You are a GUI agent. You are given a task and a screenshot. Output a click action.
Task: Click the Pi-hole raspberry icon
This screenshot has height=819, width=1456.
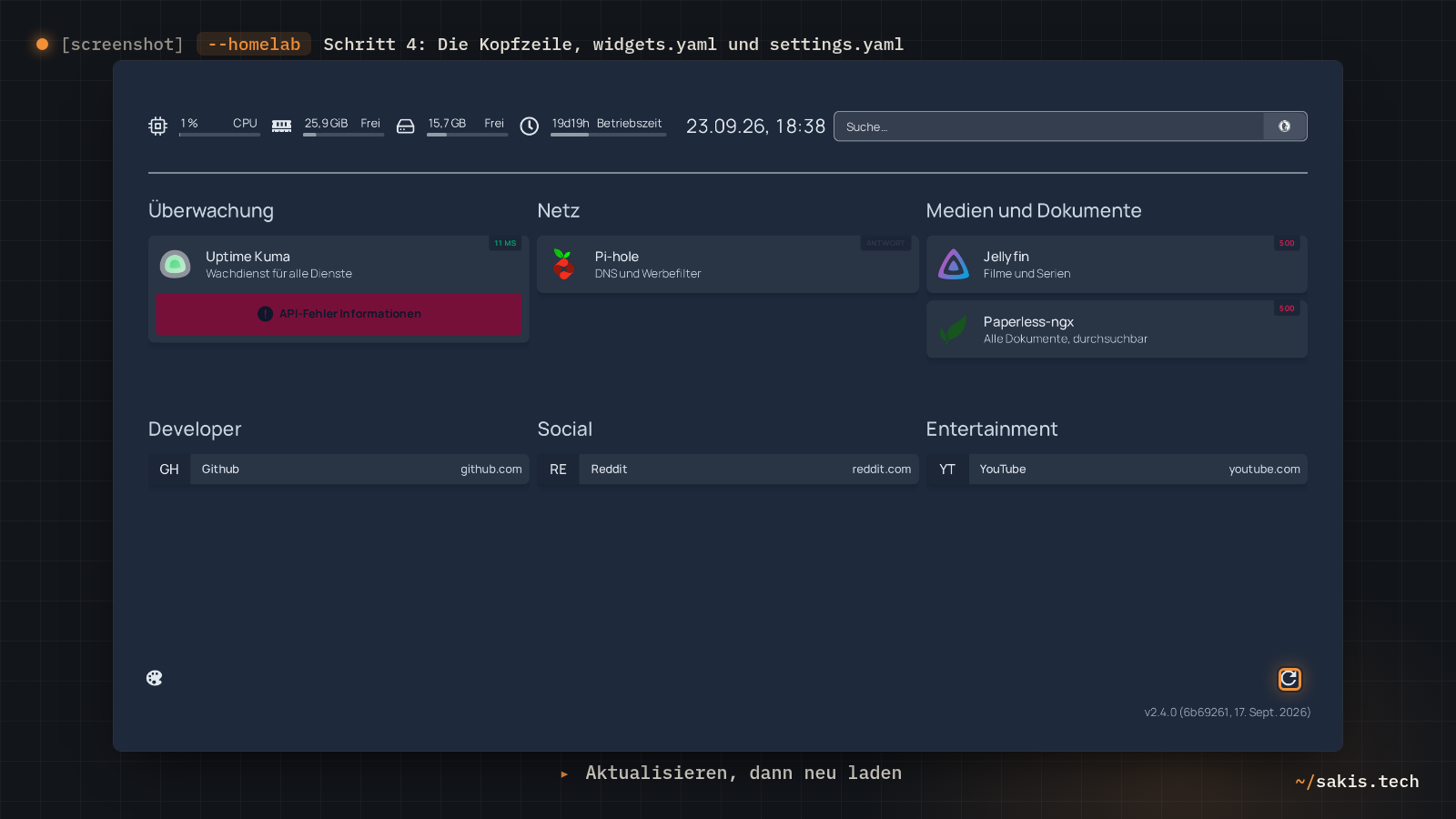pyautogui.click(x=563, y=265)
